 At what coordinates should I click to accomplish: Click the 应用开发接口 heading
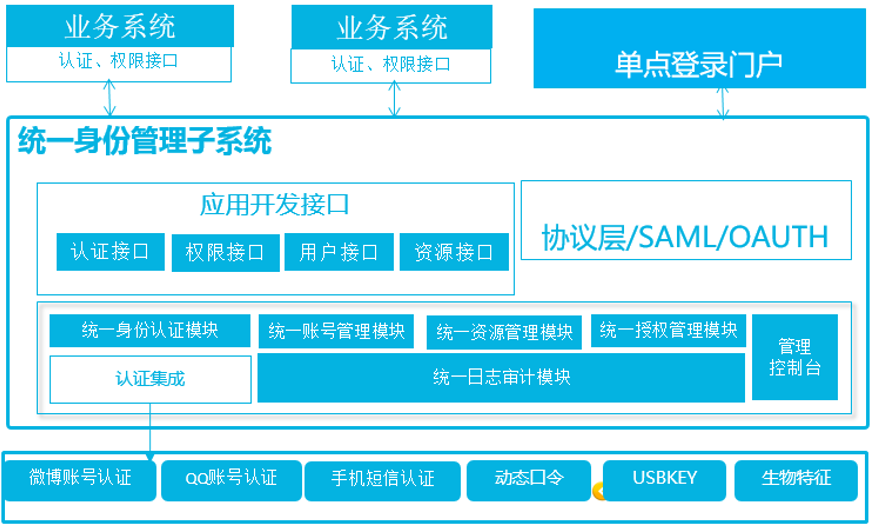(275, 205)
